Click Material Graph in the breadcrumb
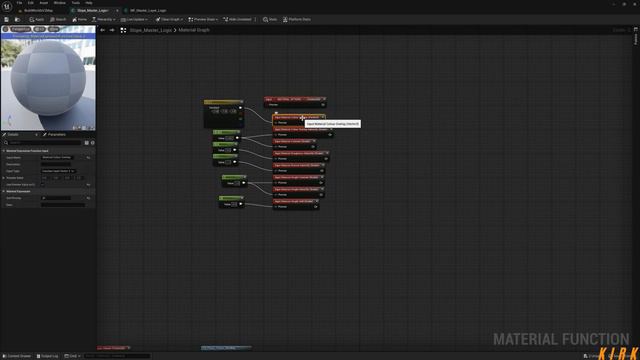The image size is (640, 360). pyautogui.click(x=194, y=30)
